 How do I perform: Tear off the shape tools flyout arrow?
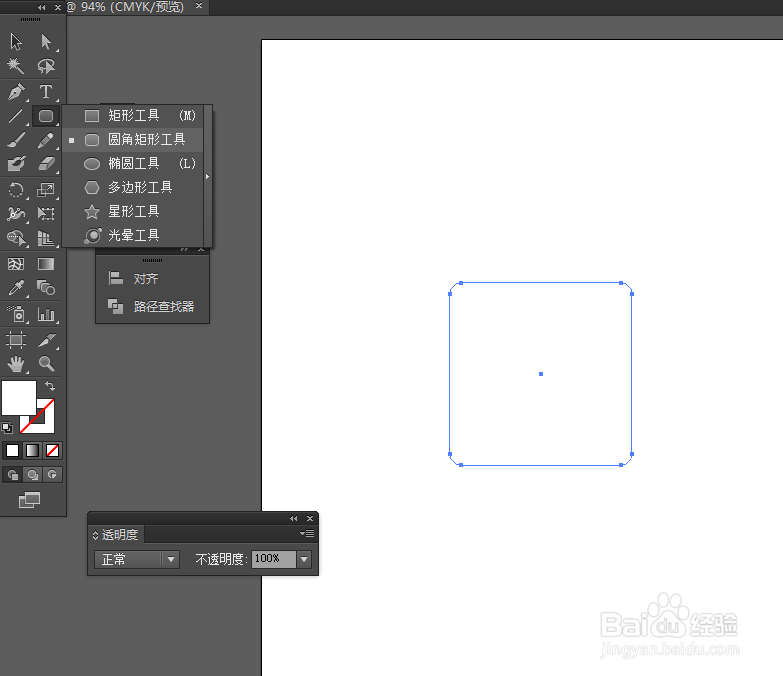tap(207, 176)
